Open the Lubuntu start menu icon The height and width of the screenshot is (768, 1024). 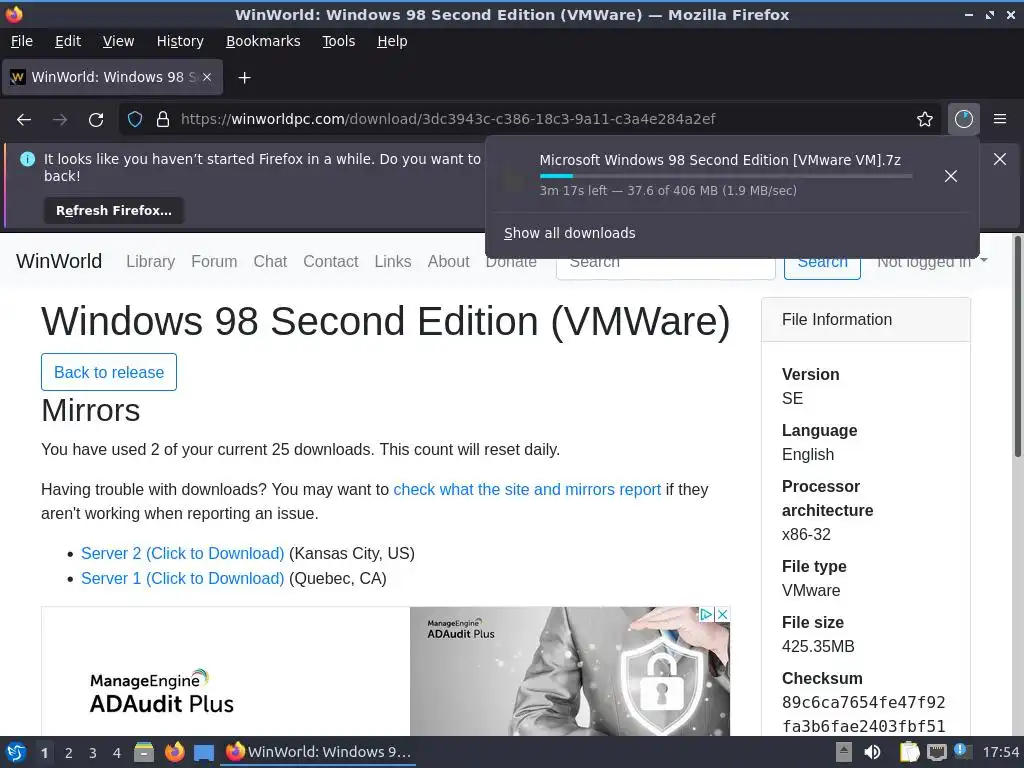tap(16, 752)
